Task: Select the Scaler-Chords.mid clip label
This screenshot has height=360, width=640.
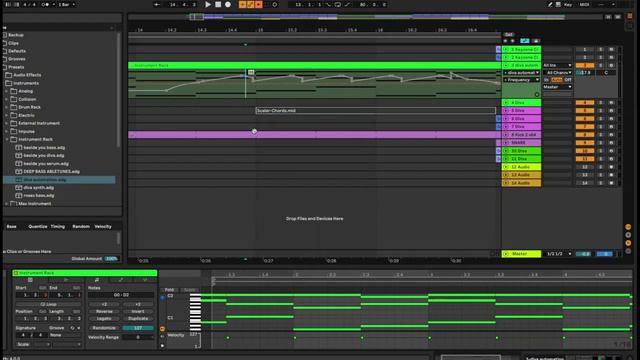Action: click(x=276, y=111)
